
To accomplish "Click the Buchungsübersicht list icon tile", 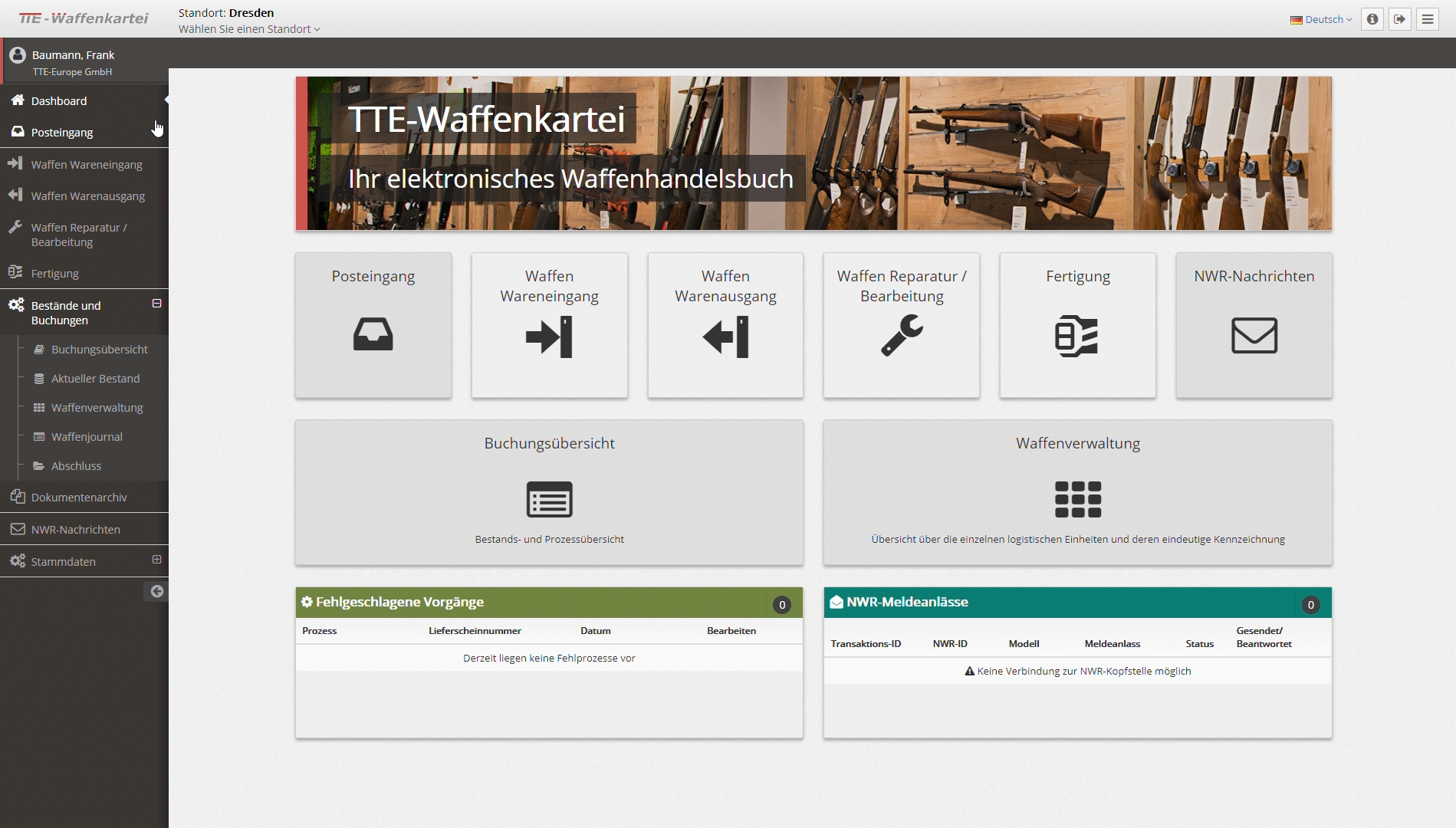I will tap(550, 499).
